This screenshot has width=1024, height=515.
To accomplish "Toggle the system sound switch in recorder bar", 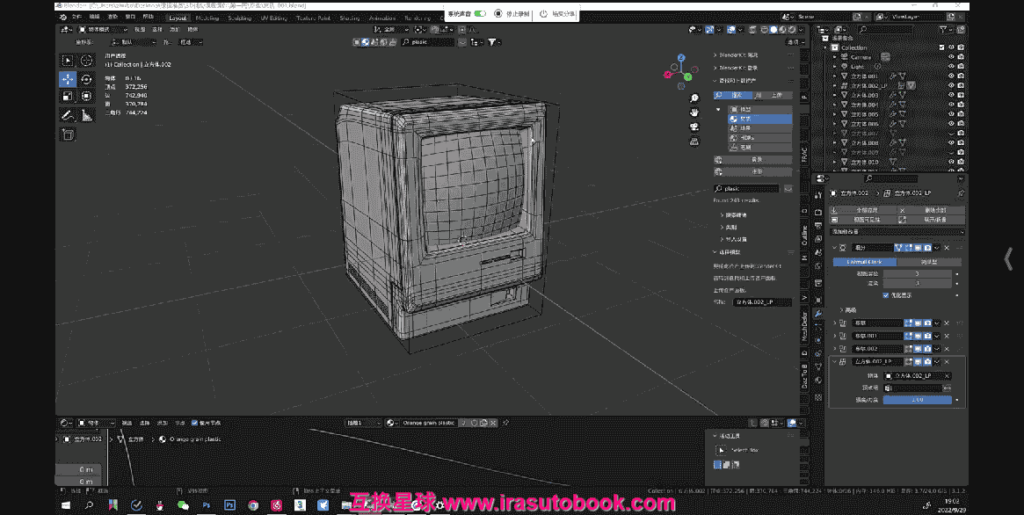I will tap(480, 14).
